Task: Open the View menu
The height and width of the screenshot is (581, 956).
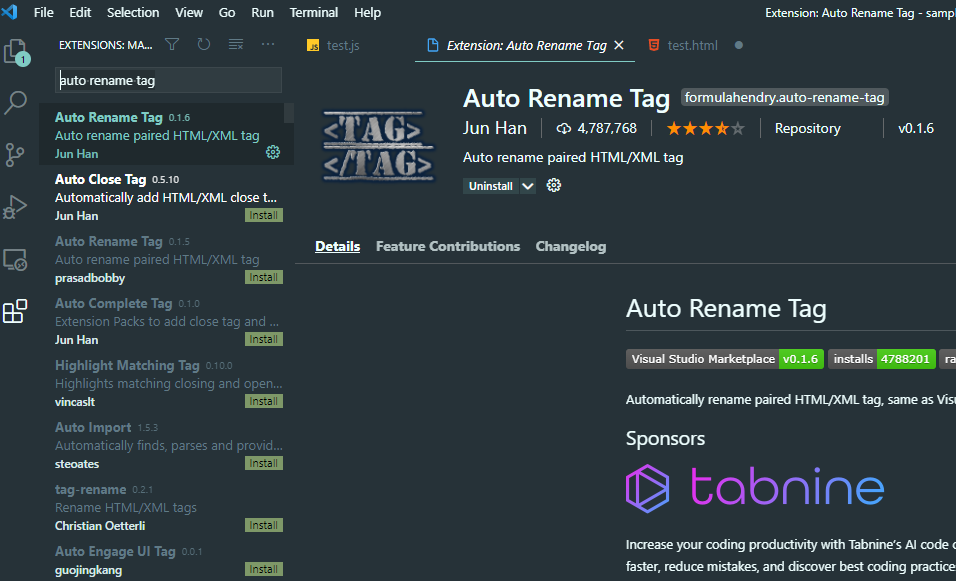Action: click(x=189, y=12)
